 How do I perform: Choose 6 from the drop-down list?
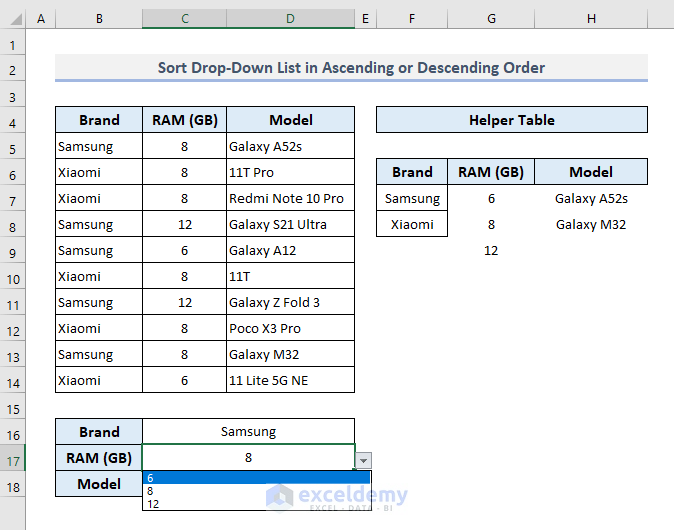click(257, 478)
